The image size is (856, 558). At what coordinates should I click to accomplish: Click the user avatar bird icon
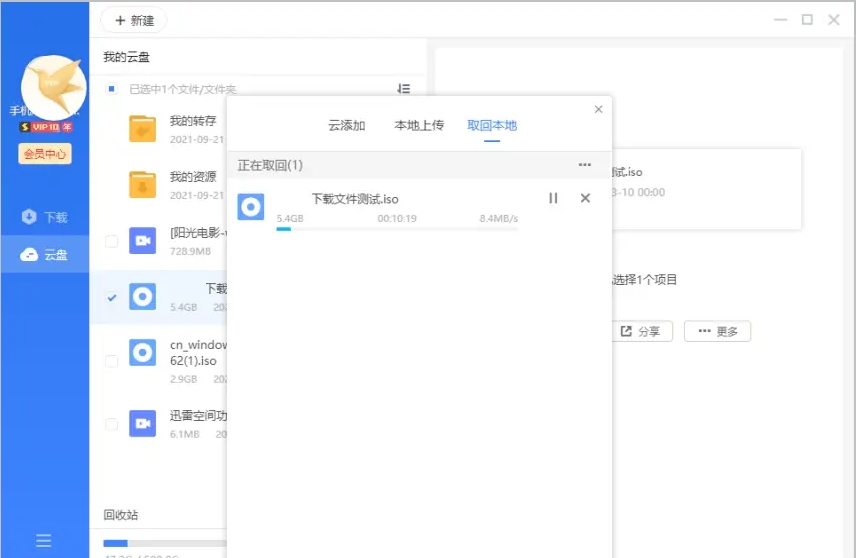point(53,87)
